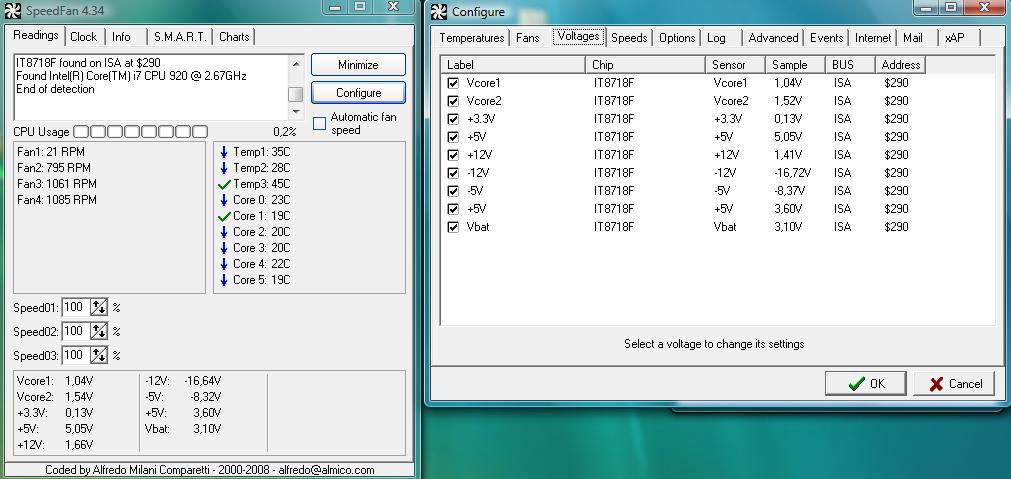Viewport: 1011px width, 479px height.
Task: Switch to the S.M.A.R.T. tab
Action: click(180, 37)
